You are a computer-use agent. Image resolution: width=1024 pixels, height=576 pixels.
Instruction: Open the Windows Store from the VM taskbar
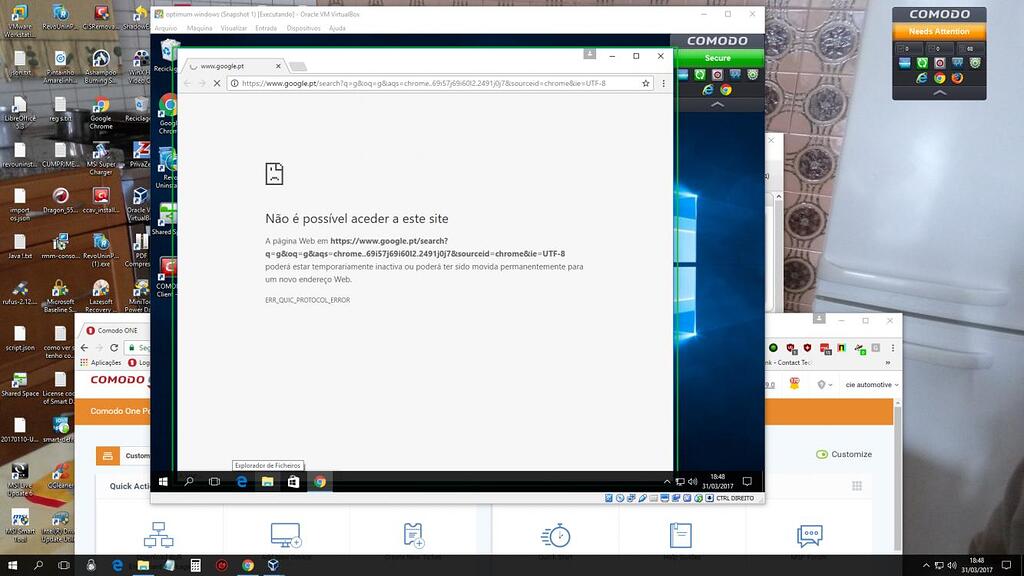[292, 481]
